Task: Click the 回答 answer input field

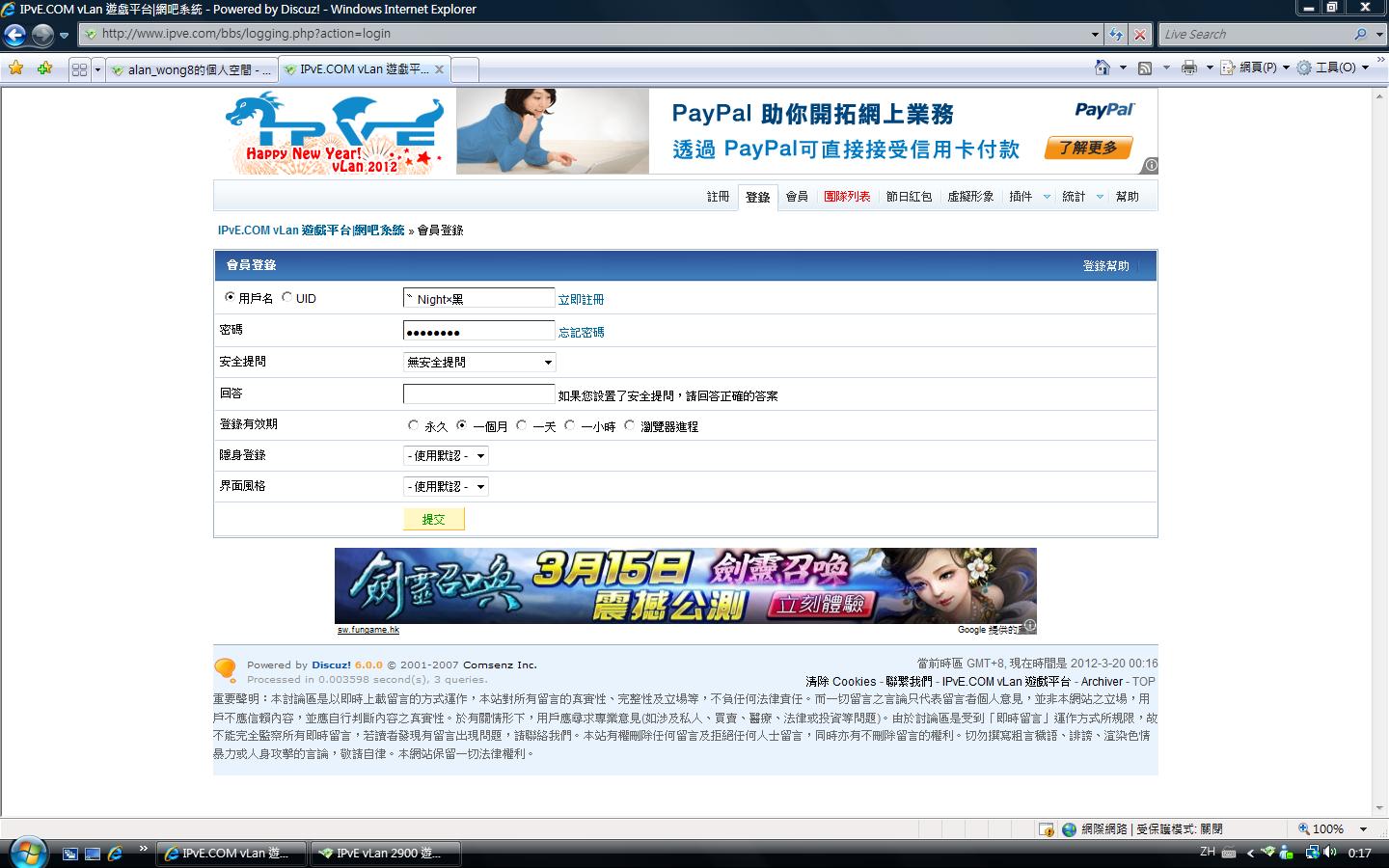Action: 478,393
